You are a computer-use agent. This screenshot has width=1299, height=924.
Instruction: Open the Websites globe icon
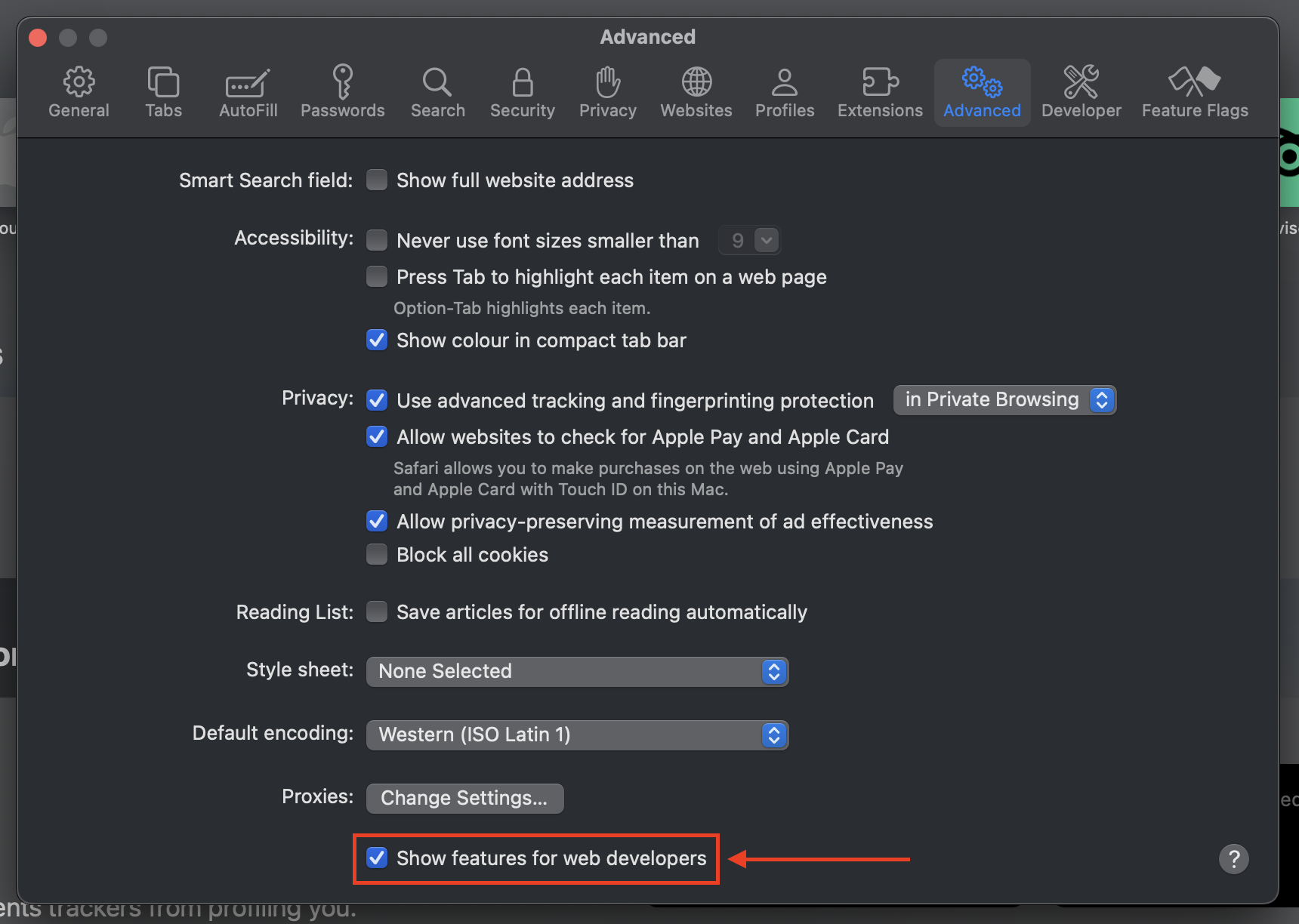click(x=696, y=82)
